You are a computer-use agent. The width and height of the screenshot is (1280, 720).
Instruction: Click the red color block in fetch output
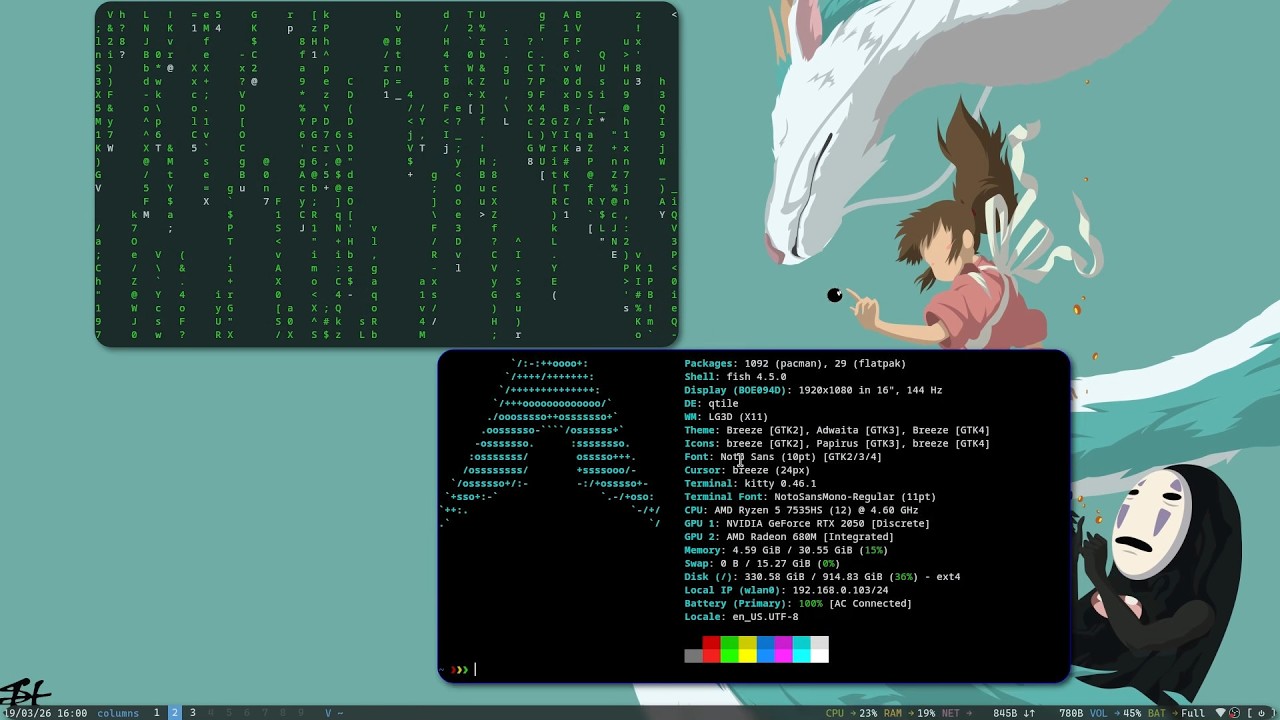tap(711, 649)
